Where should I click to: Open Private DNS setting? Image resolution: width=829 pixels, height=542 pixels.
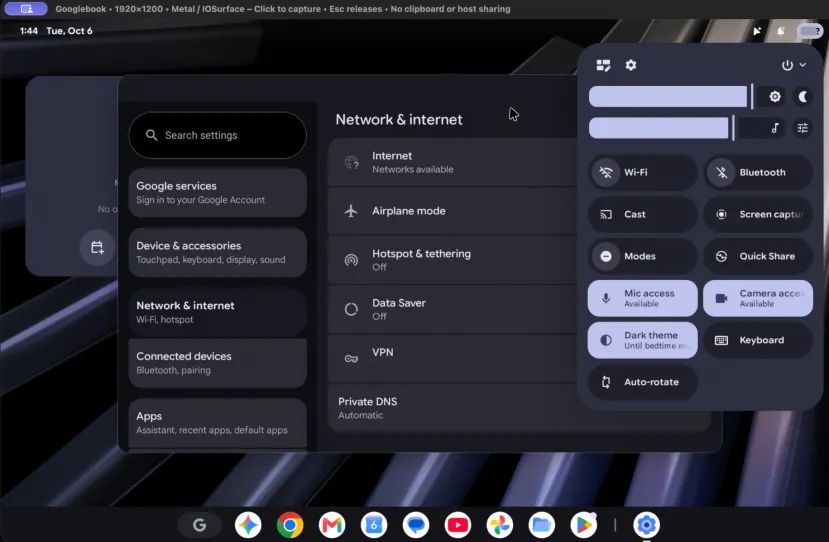tap(519, 408)
